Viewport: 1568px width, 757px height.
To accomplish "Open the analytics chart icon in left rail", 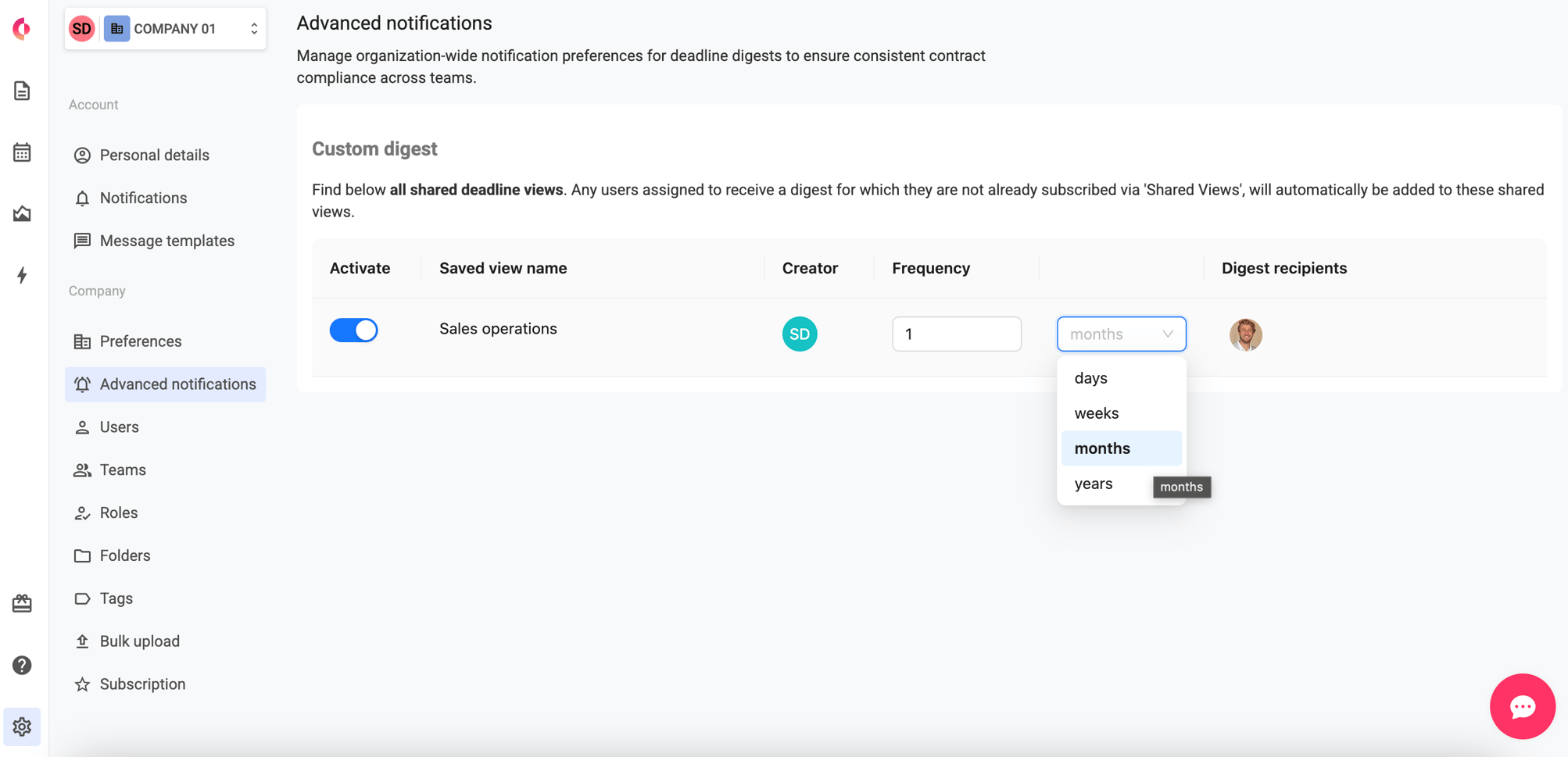I will [x=22, y=213].
